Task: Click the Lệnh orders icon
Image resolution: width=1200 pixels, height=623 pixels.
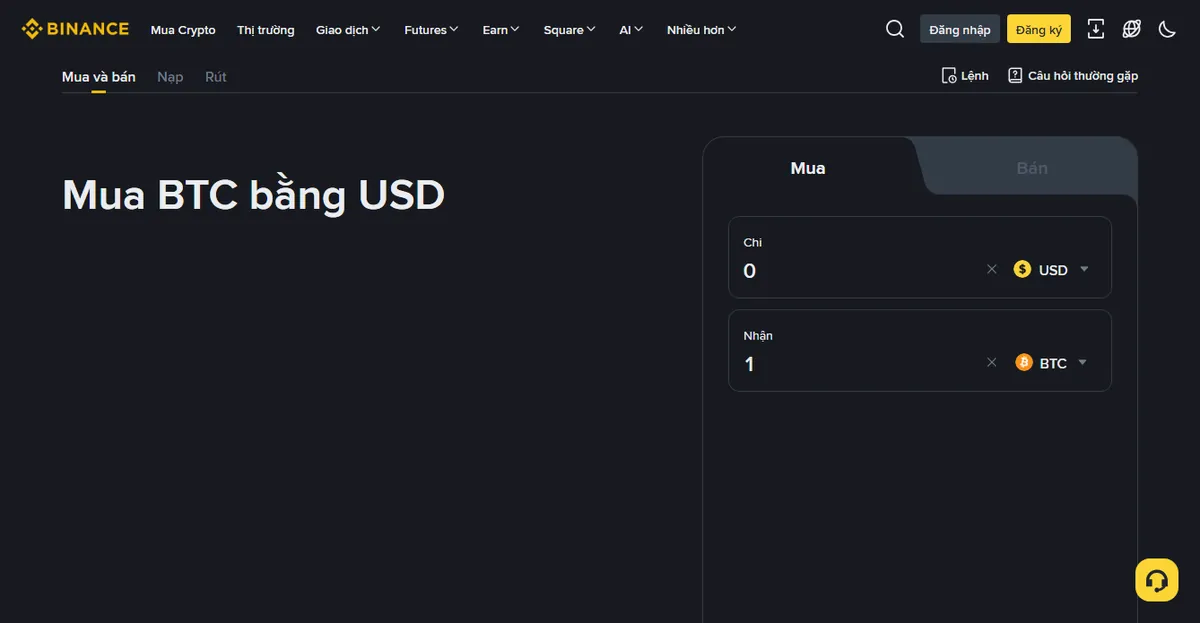Action: tap(949, 76)
